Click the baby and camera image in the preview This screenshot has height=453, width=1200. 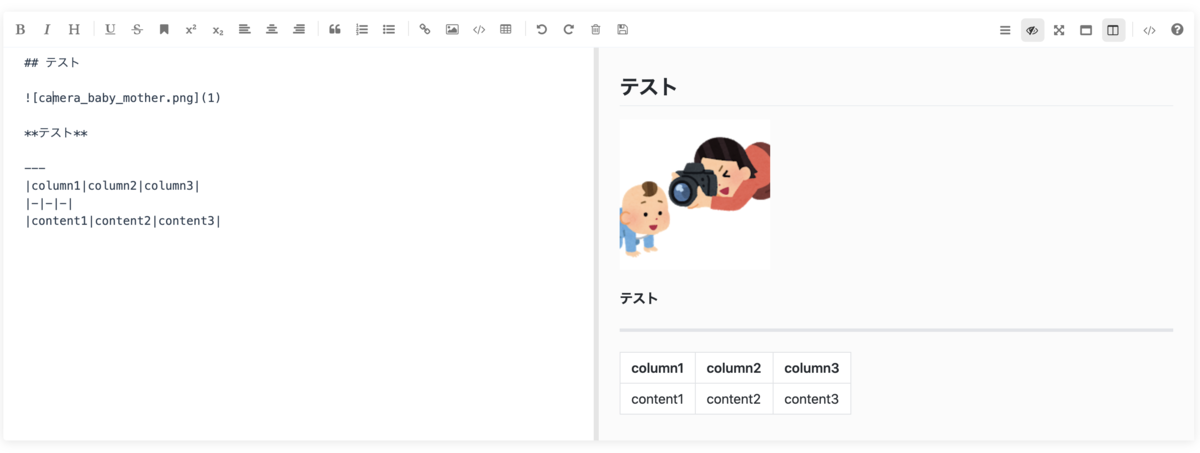pyautogui.click(x=695, y=195)
